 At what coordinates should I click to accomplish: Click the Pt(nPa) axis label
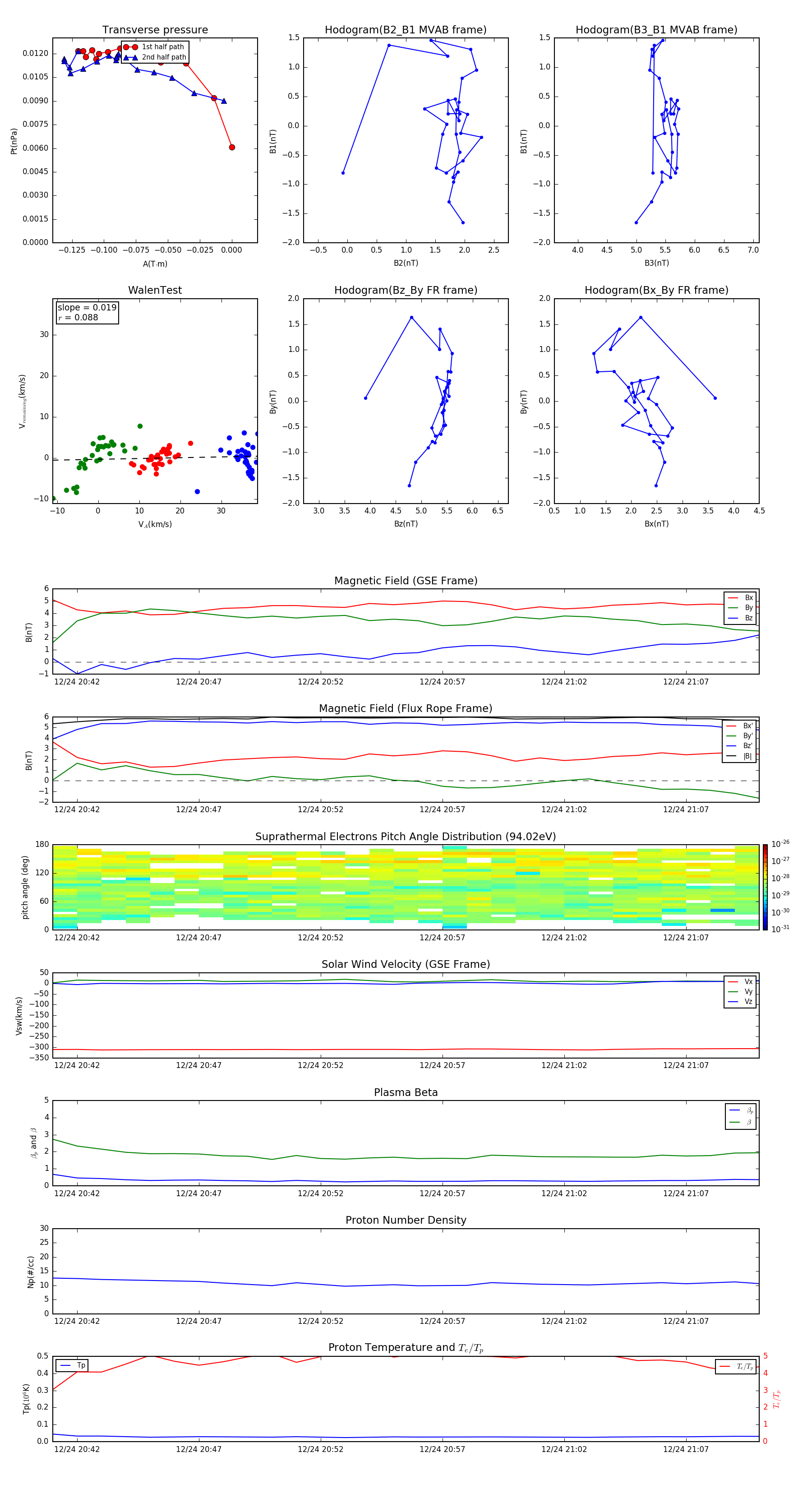14,141
